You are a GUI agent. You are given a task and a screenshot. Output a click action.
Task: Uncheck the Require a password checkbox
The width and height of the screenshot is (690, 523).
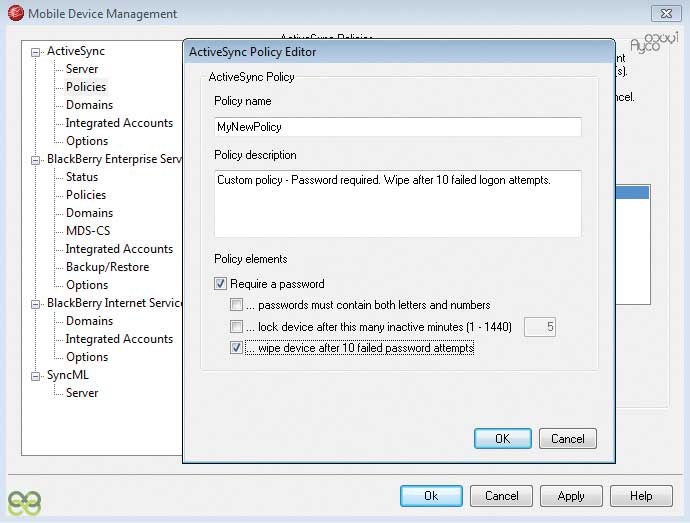(x=221, y=284)
